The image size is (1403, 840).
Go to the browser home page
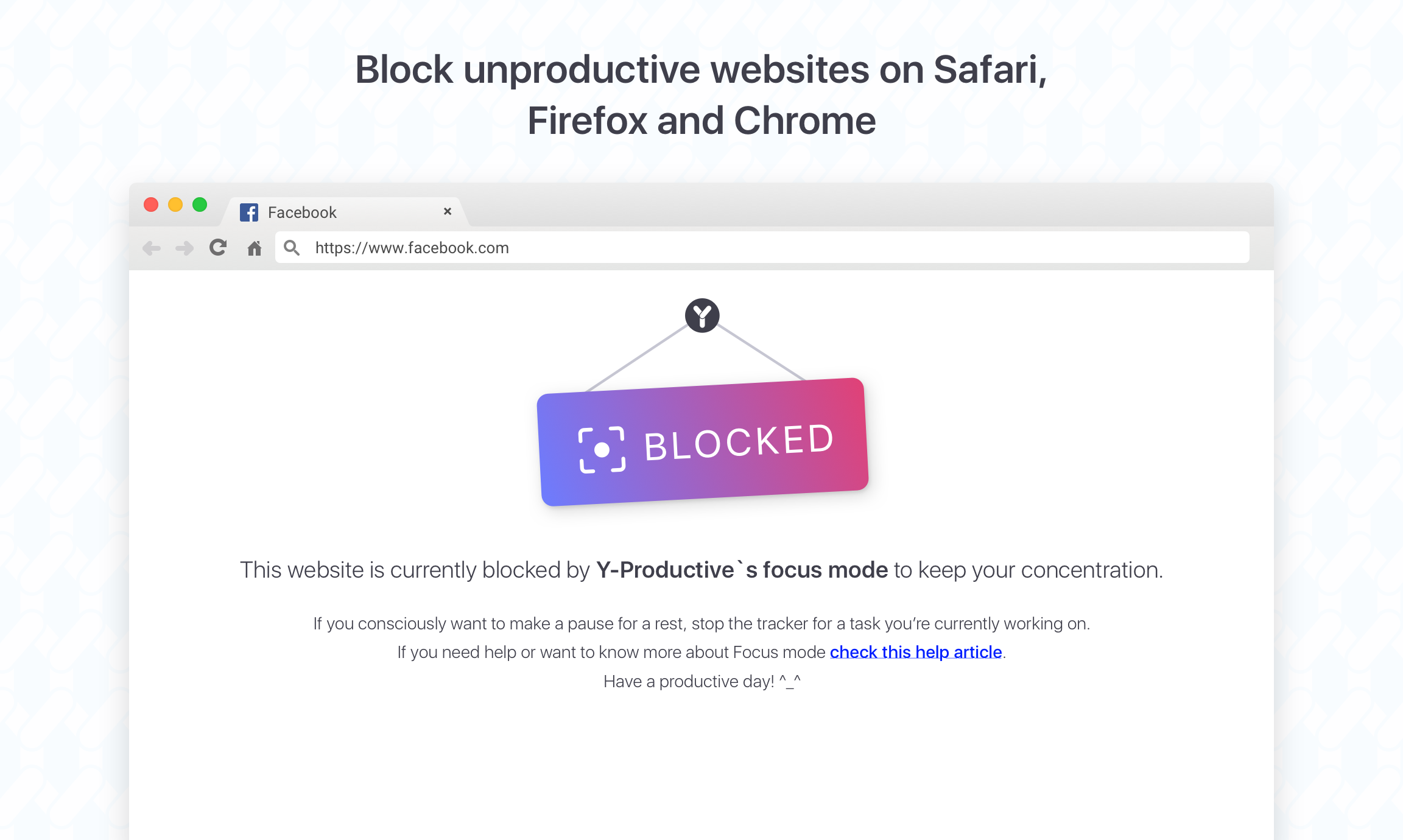click(255, 248)
